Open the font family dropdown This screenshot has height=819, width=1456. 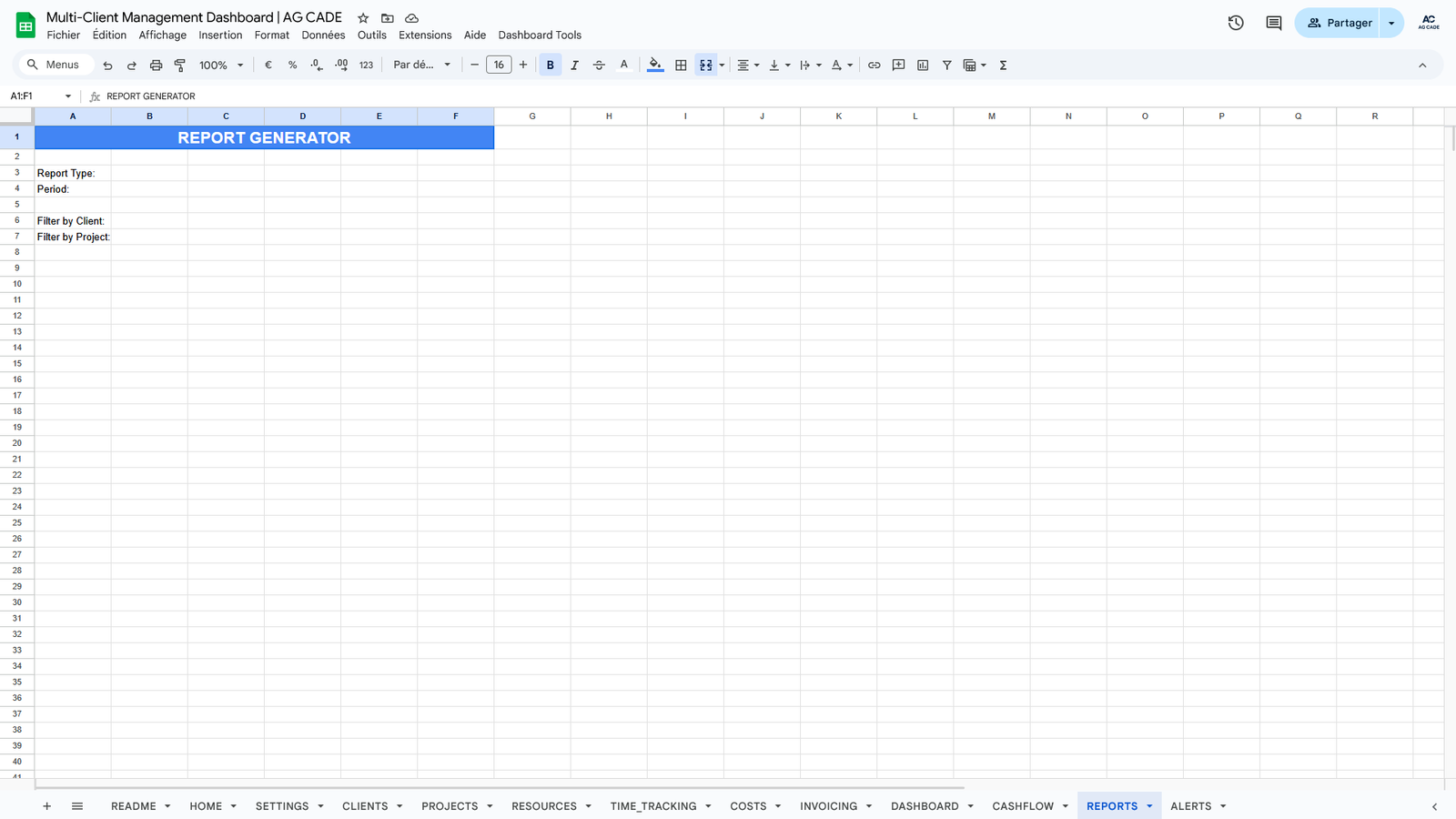pos(421,66)
